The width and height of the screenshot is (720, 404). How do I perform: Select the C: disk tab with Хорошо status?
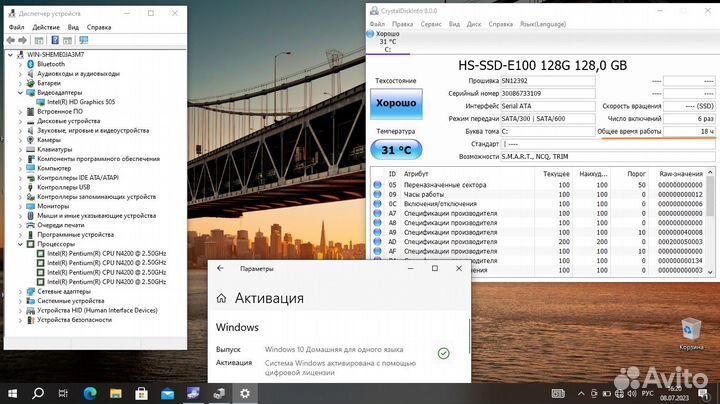(388, 41)
